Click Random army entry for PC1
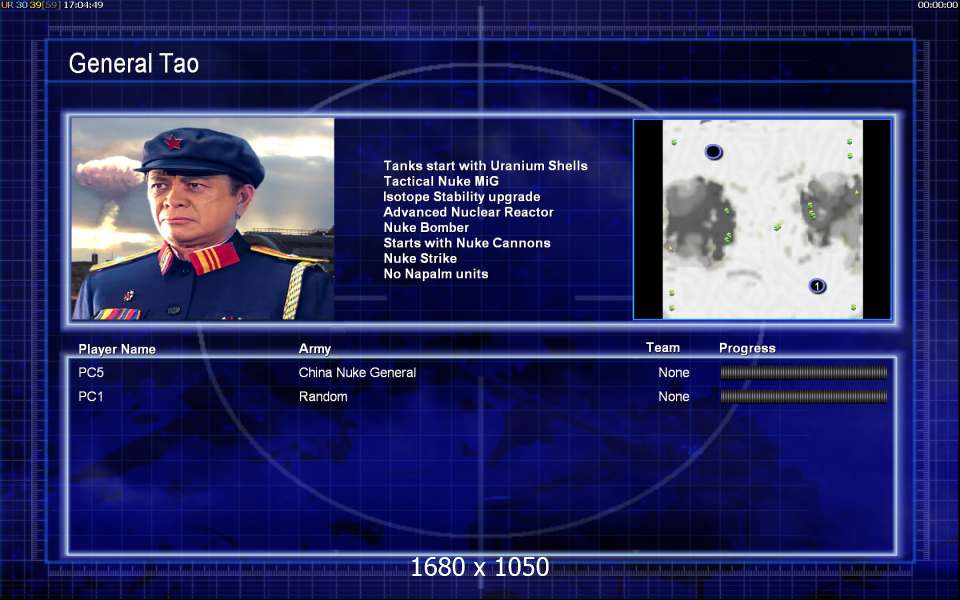Image resolution: width=960 pixels, height=600 pixels. coord(323,397)
